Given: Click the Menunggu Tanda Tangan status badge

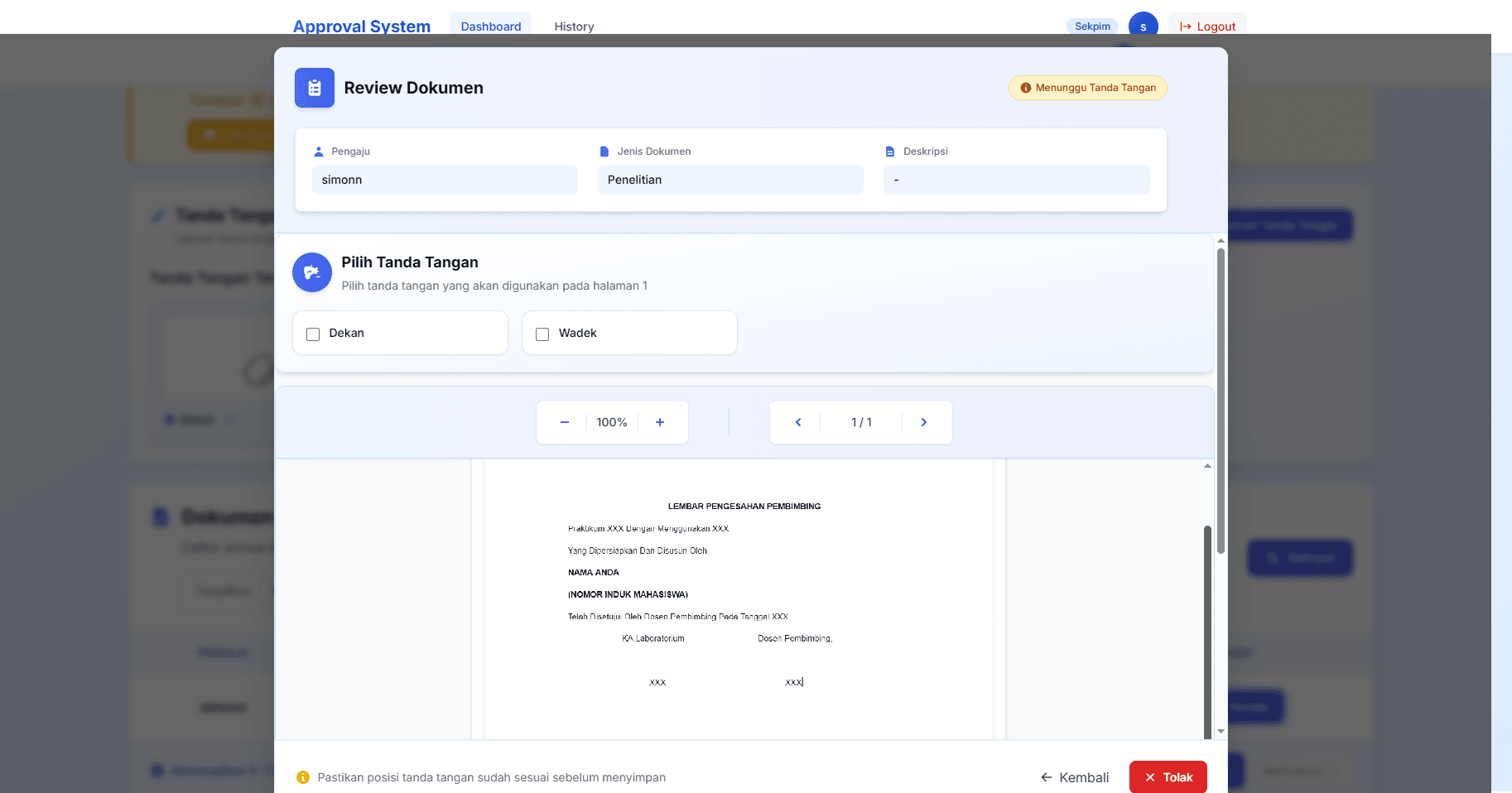Looking at the screenshot, I should pyautogui.click(x=1087, y=88).
